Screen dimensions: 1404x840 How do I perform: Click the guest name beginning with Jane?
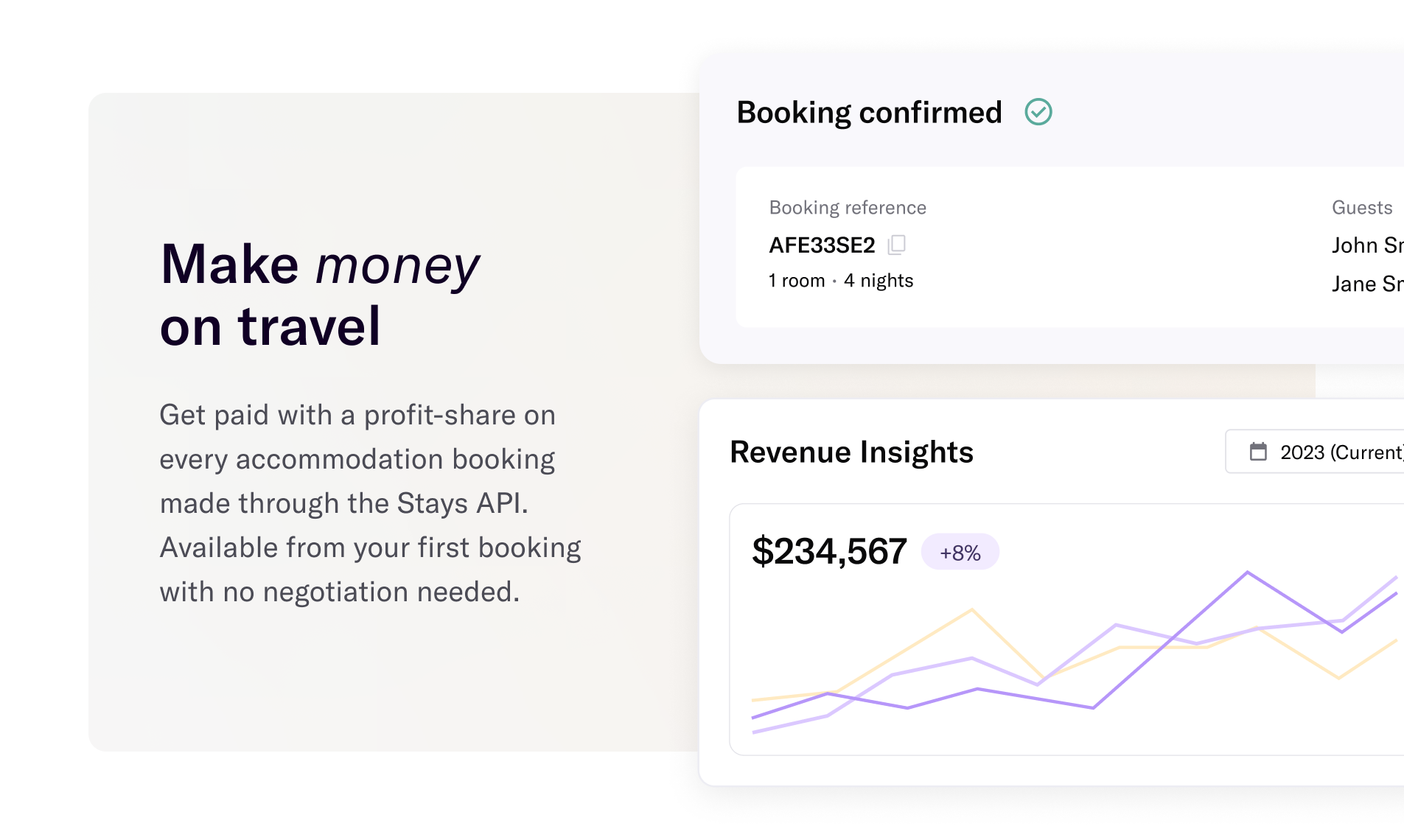(1368, 284)
